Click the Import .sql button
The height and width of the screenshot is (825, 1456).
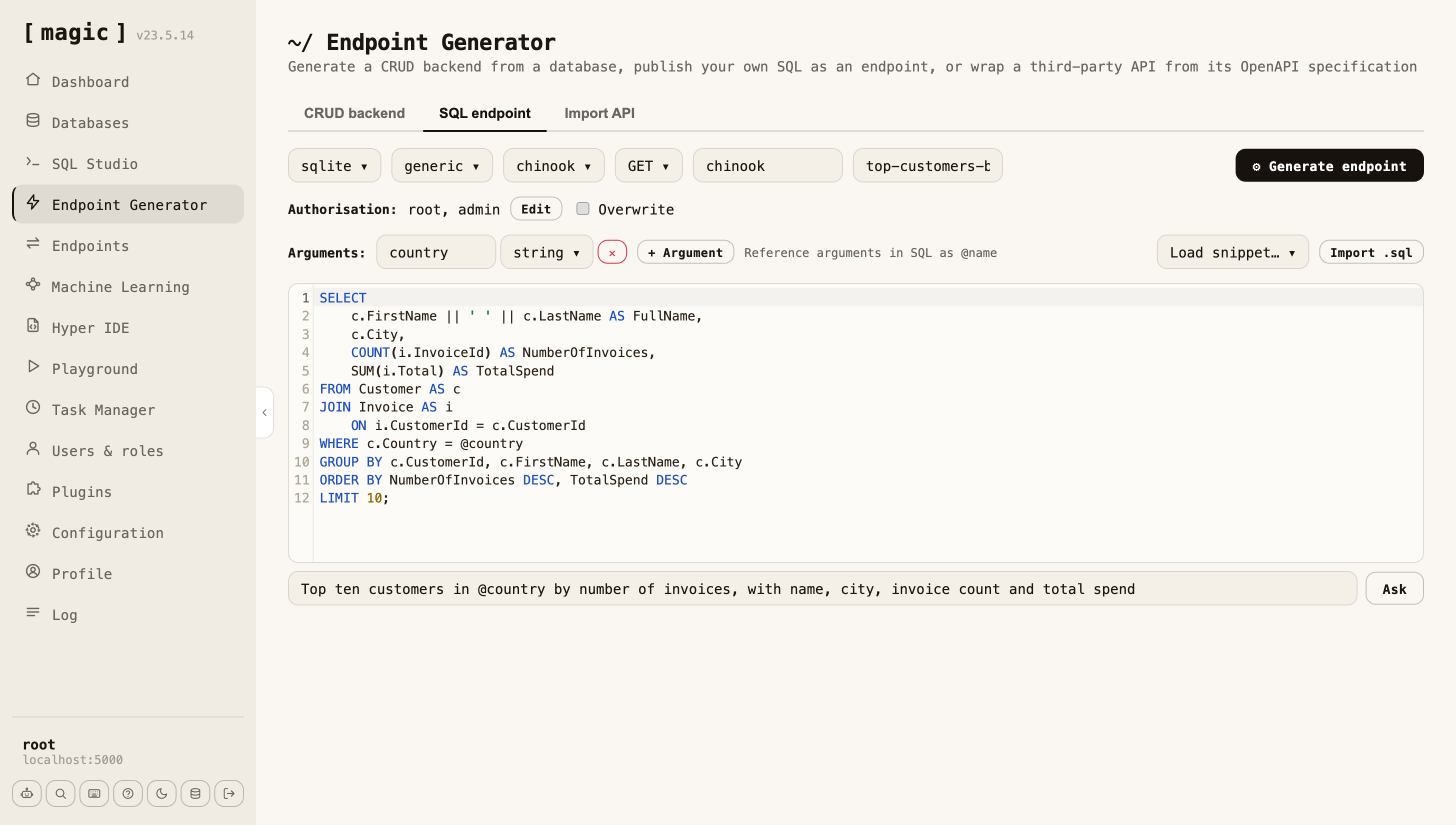click(x=1371, y=252)
